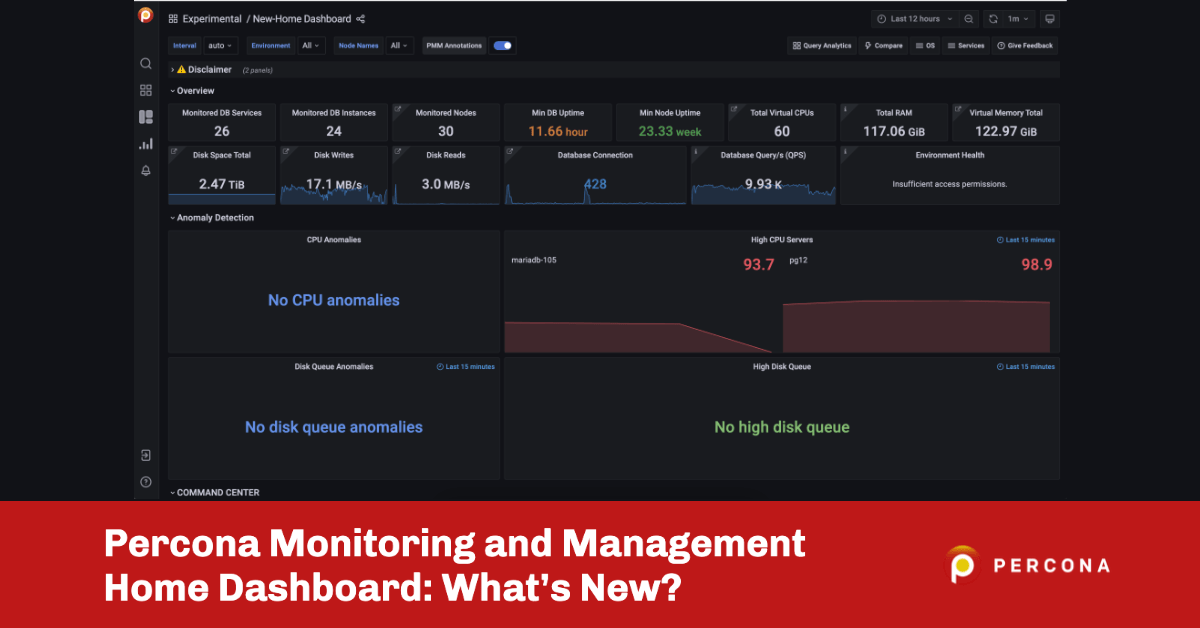The image size is (1200, 628).
Task: Click the pg12 CPU graph
Action: (917, 325)
